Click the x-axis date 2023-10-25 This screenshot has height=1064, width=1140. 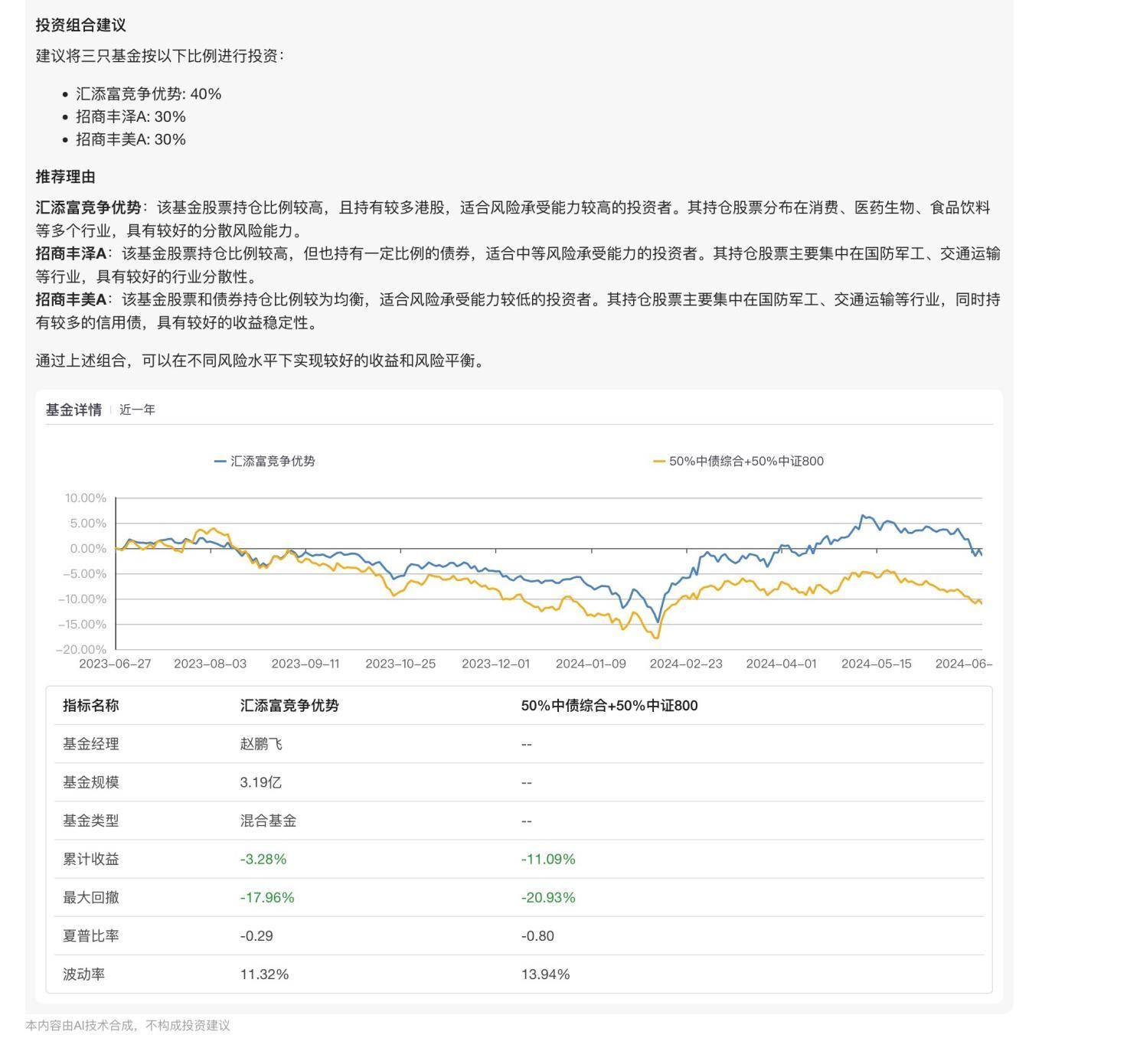pyautogui.click(x=400, y=664)
